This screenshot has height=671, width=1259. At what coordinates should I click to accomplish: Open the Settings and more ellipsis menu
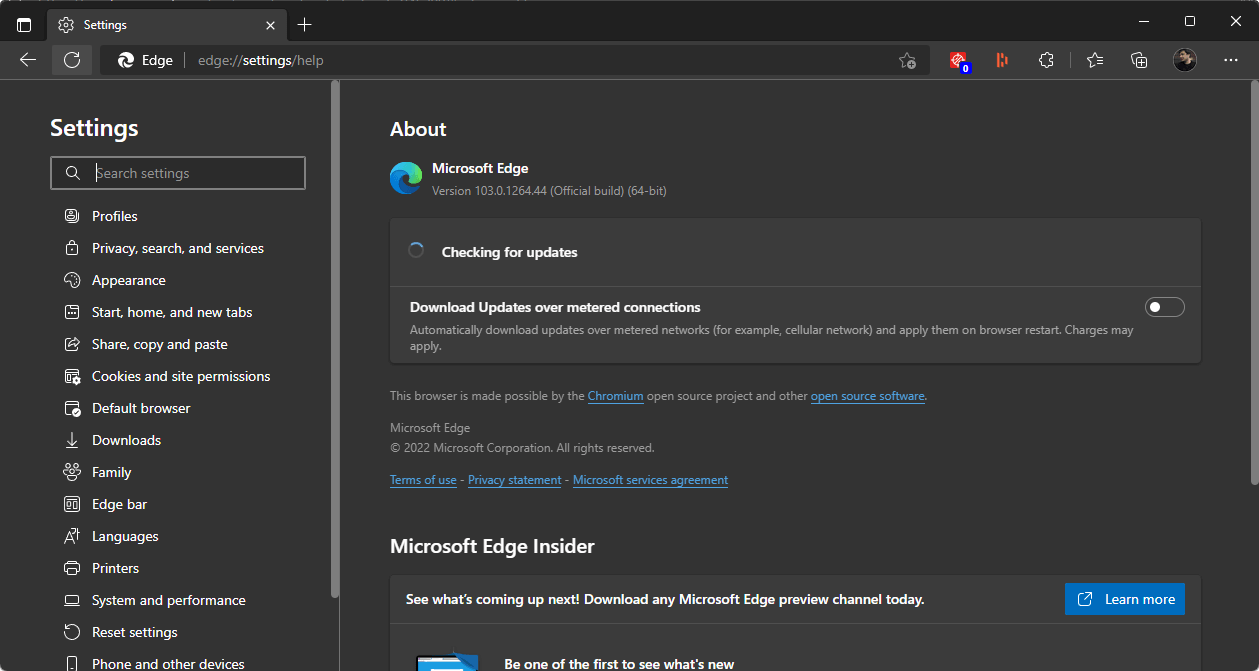[x=1231, y=60]
